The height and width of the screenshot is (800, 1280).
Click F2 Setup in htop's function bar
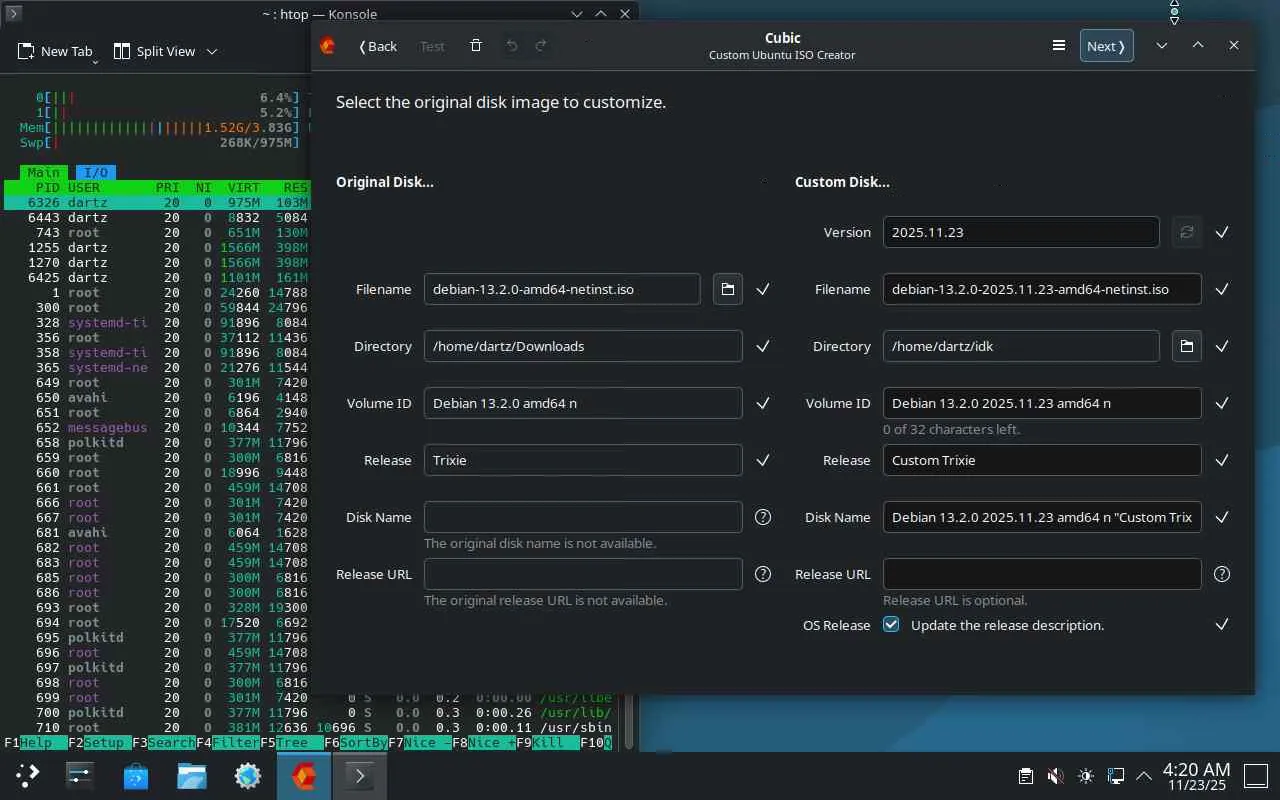[100, 743]
